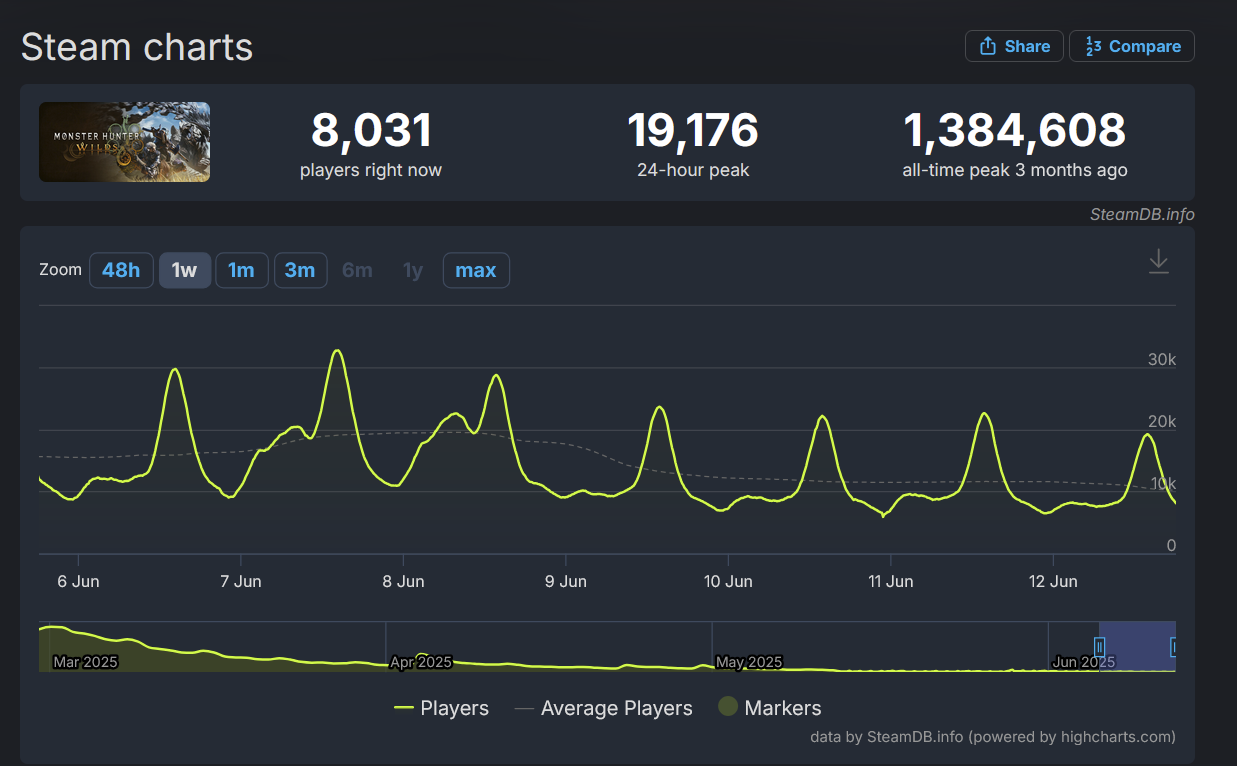Screen dimensions: 1237x766
Task: Switch zoom to 1m
Action: click(x=241, y=270)
